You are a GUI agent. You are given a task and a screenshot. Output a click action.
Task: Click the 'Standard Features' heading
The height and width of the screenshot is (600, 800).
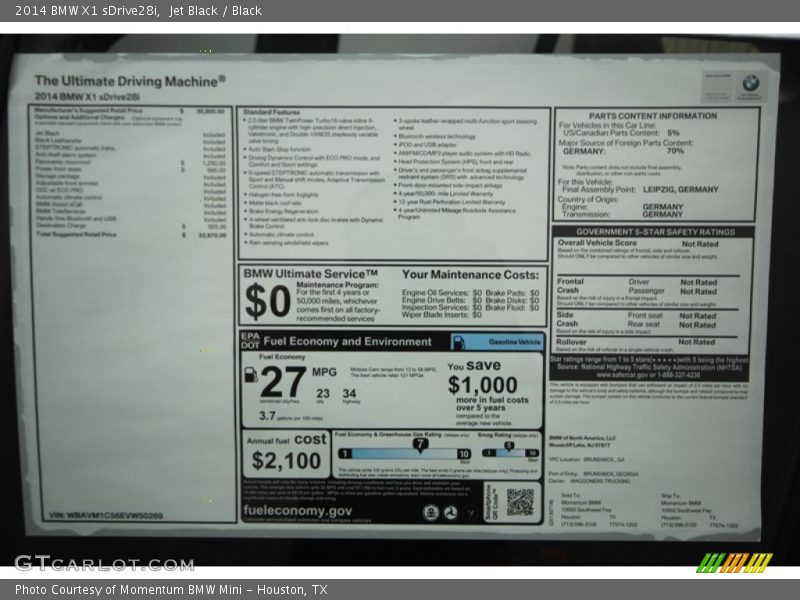pos(271,112)
